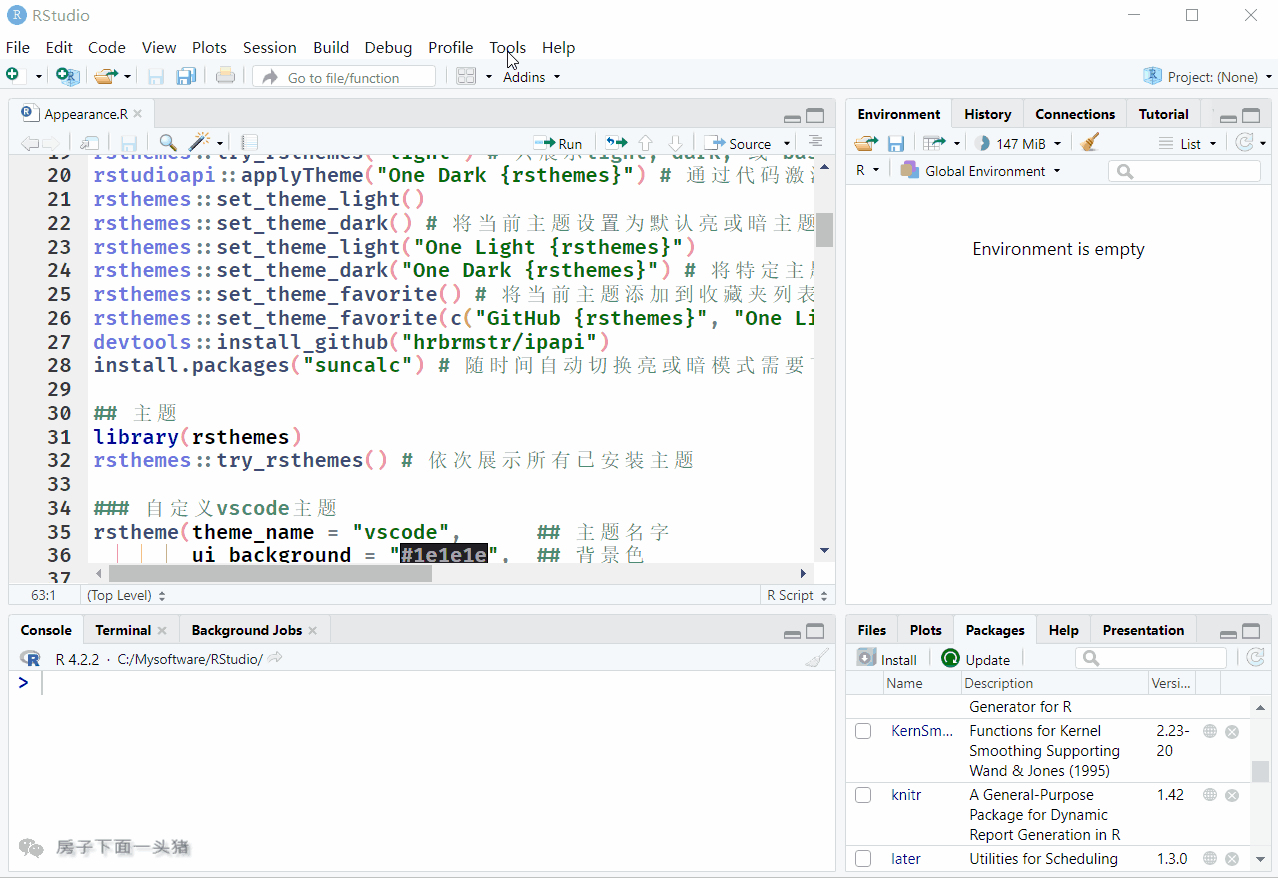Screen dimensions: 1278x878
Task: Click the Load workspace icon in Environment pane
Action: point(865,143)
